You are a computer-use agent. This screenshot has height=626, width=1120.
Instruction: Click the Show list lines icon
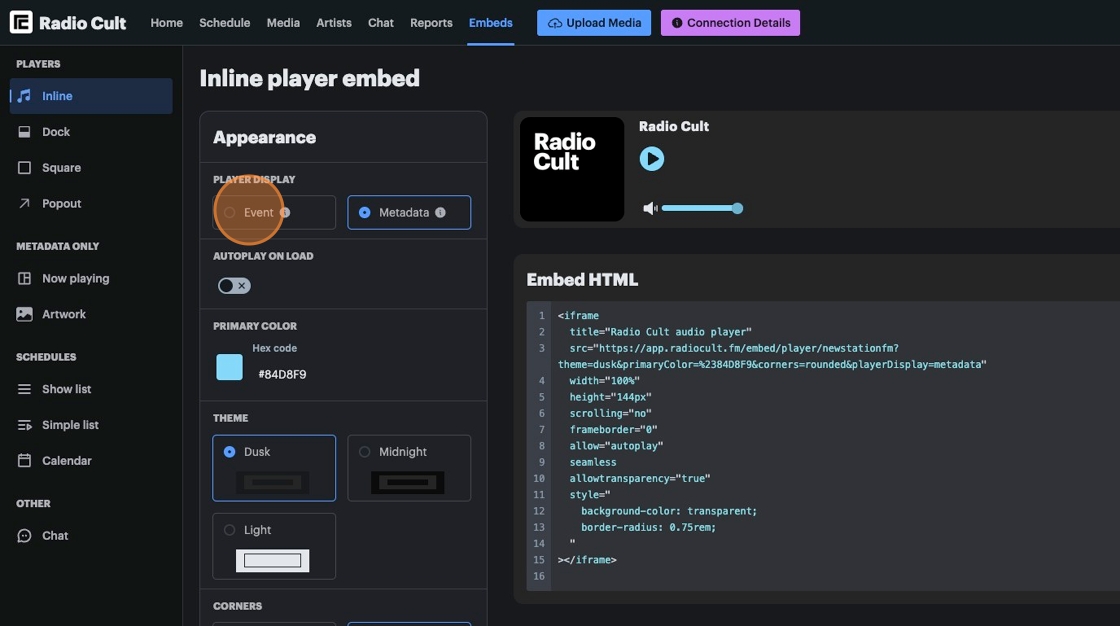24,389
